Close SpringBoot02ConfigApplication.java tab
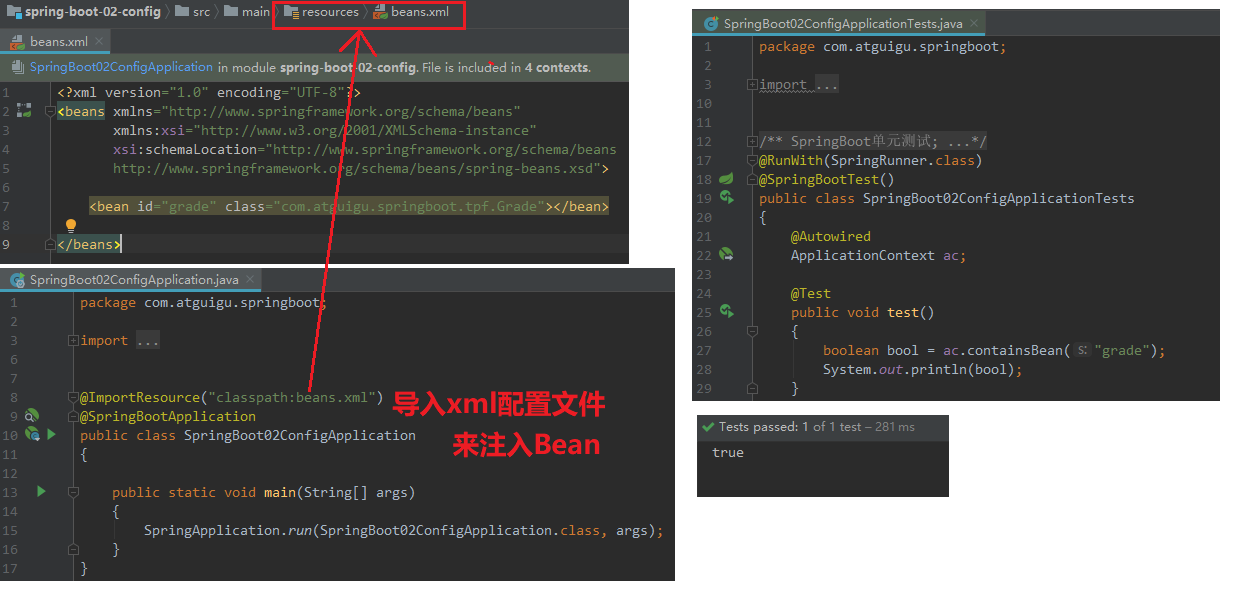The image size is (1243, 599). [x=249, y=280]
